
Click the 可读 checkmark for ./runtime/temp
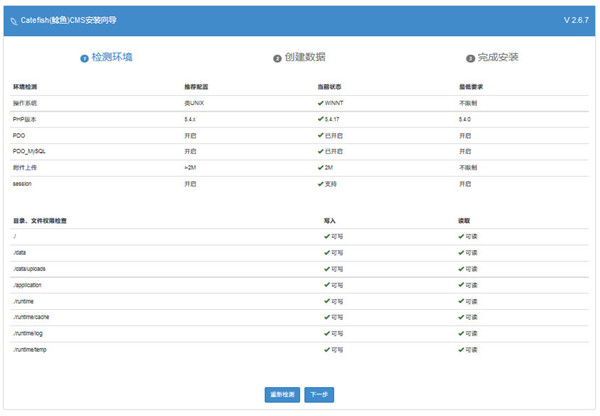click(462, 349)
